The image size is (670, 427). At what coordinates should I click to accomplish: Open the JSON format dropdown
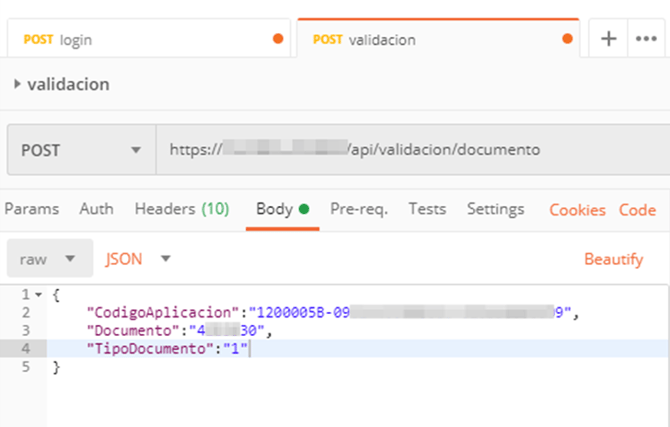point(138,258)
